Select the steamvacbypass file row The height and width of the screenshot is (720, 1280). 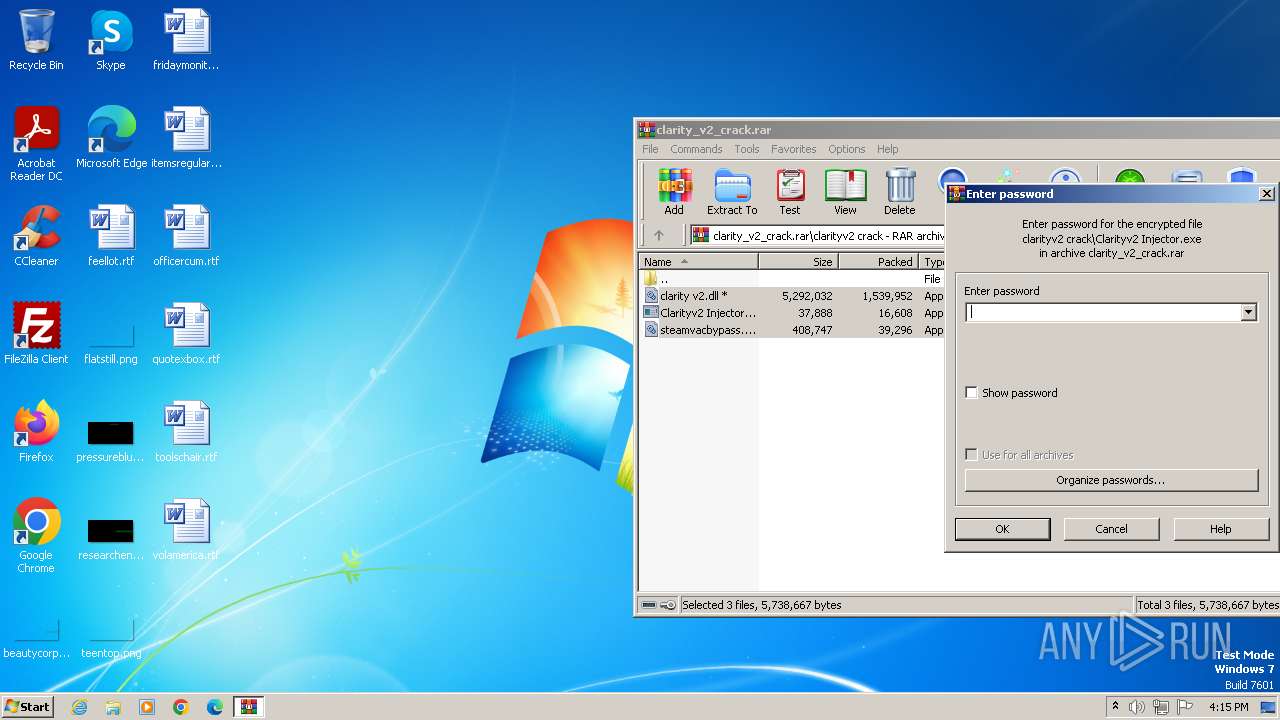coord(791,330)
